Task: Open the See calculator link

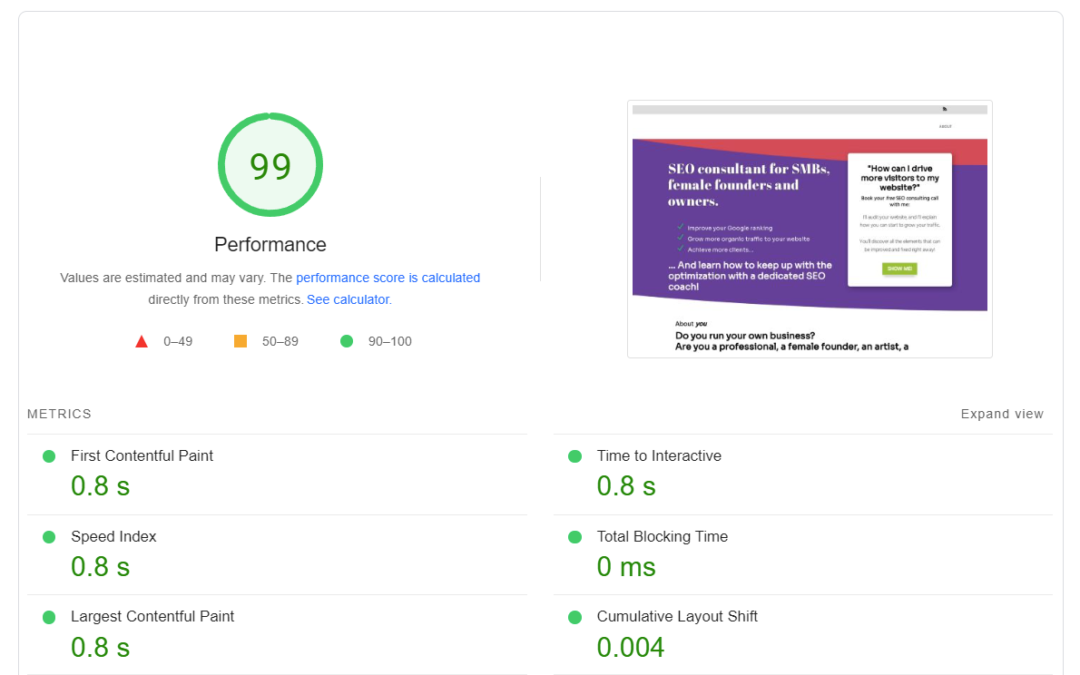Action: pyautogui.click(x=347, y=298)
